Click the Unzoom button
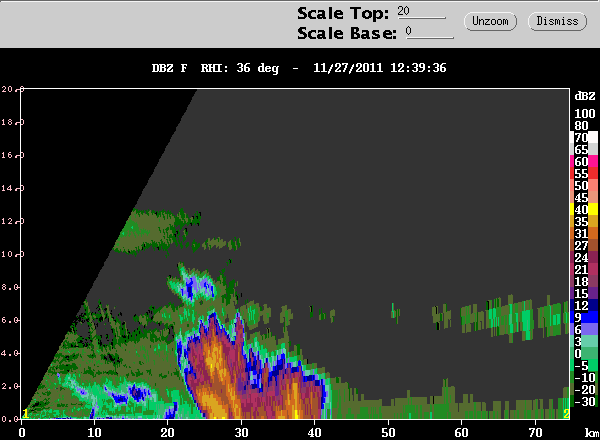Viewport: 600px width, 440px height. (x=490, y=21)
